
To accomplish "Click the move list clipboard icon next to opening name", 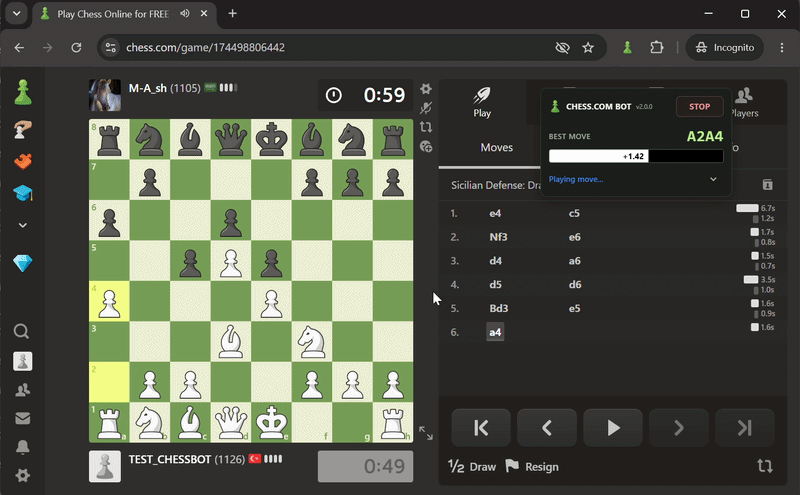I will [767, 185].
